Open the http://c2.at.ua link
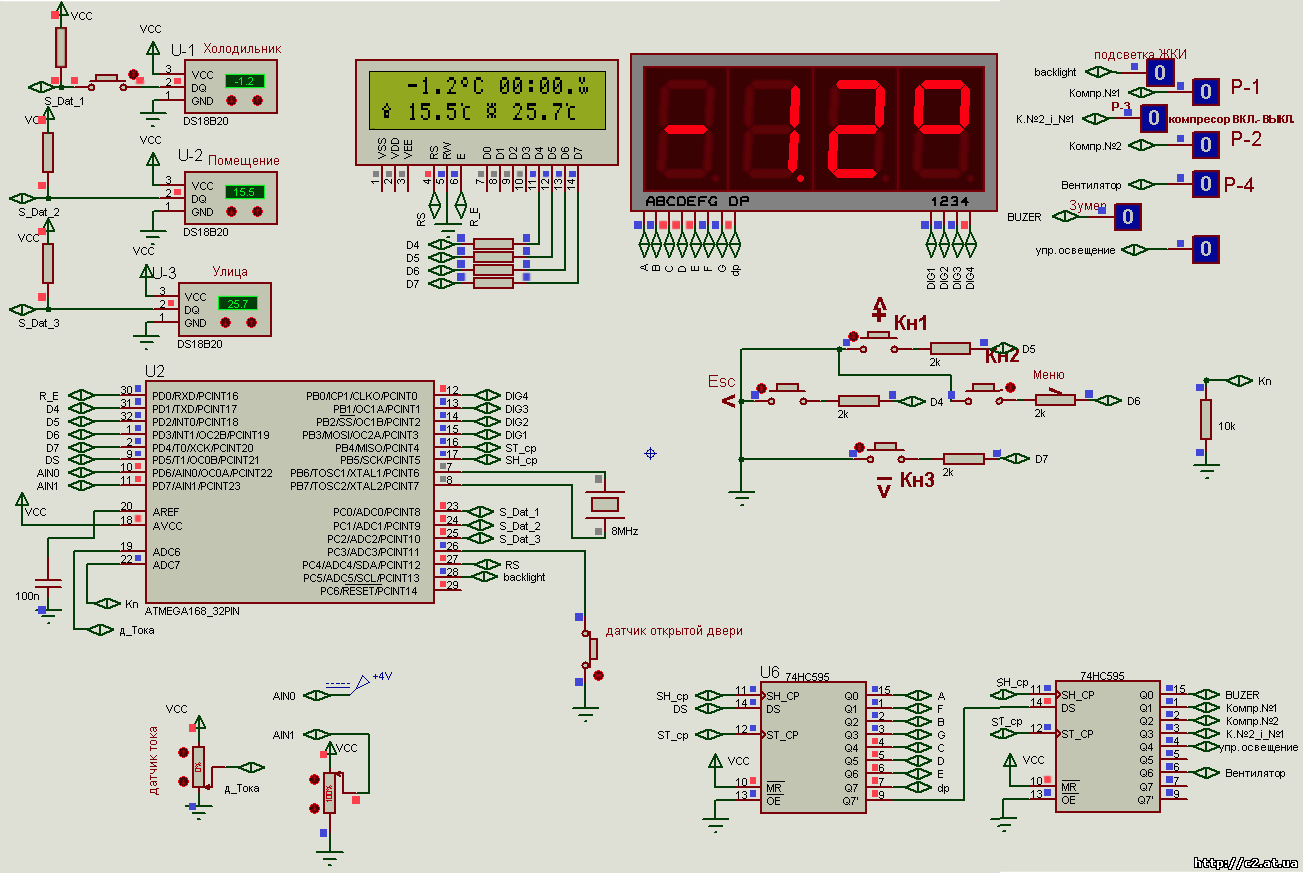 [x=1247, y=863]
